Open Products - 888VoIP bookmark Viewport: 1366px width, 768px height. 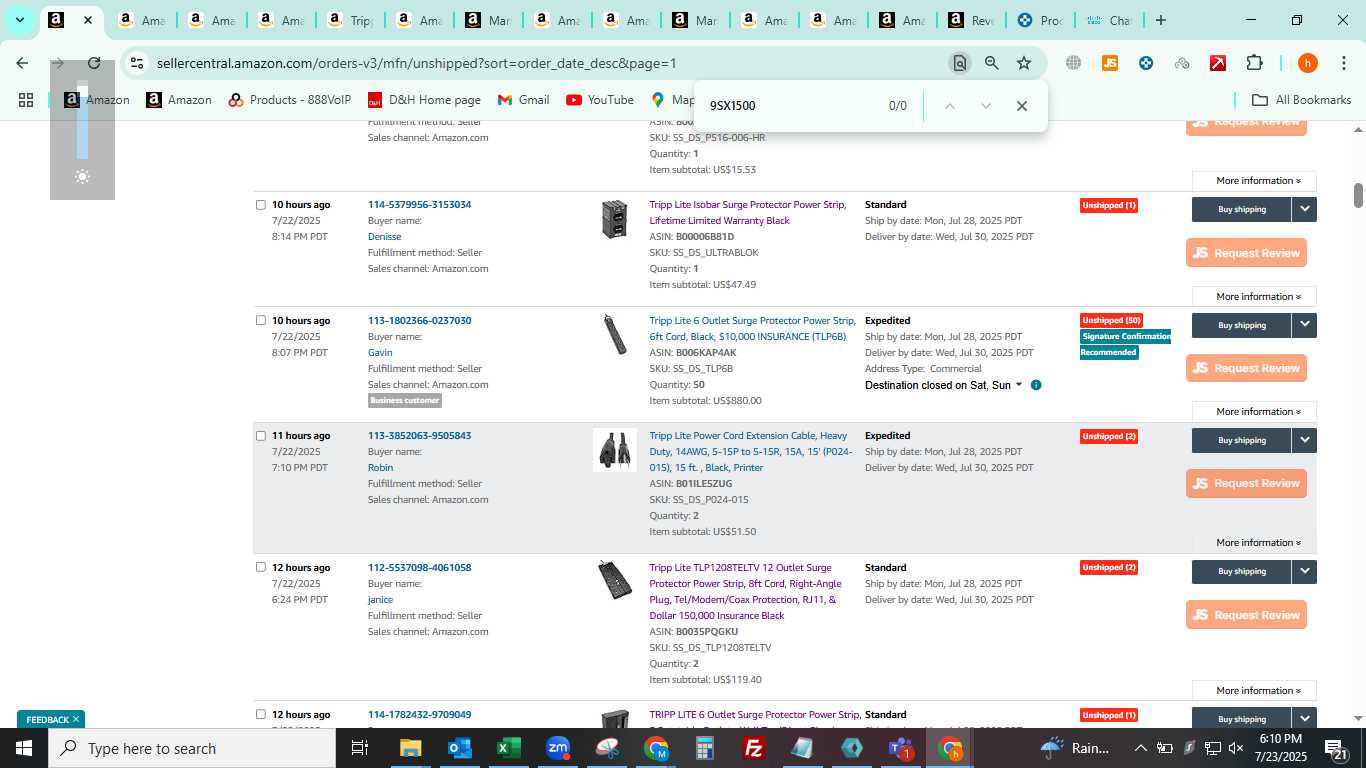[289, 100]
